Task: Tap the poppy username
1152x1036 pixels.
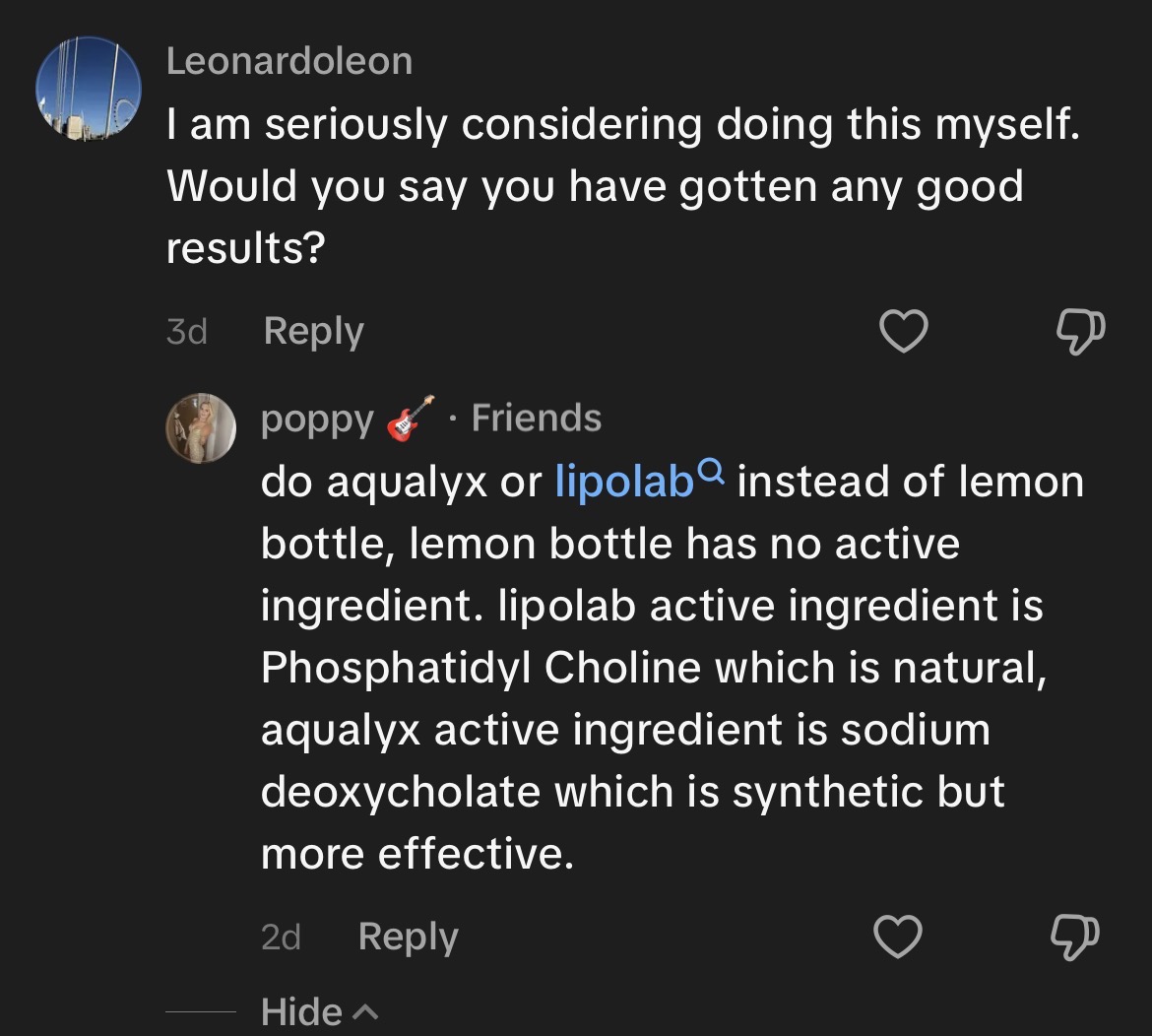Action: (317, 420)
